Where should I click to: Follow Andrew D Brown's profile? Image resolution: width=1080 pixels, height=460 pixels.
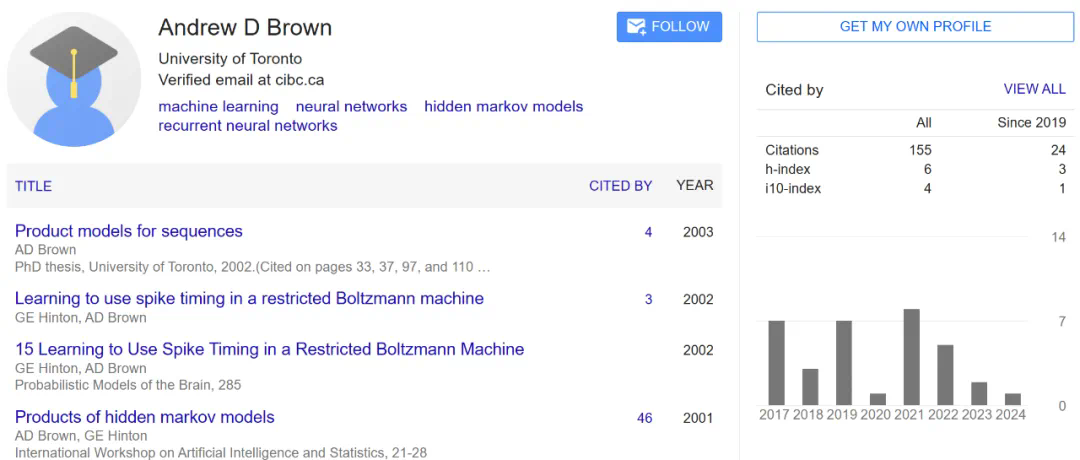pyautogui.click(x=669, y=27)
